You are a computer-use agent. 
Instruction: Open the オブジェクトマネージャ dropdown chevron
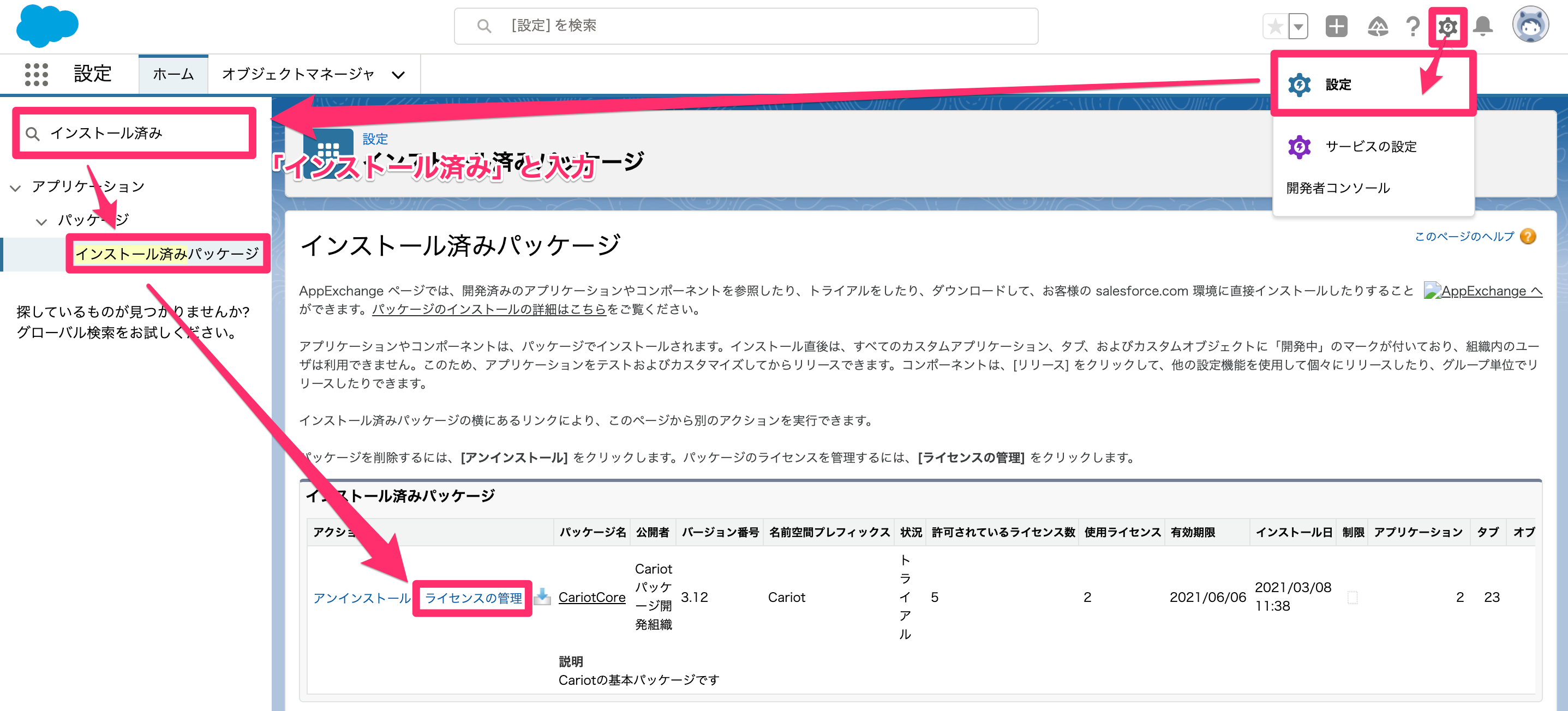tap(398, 75)
